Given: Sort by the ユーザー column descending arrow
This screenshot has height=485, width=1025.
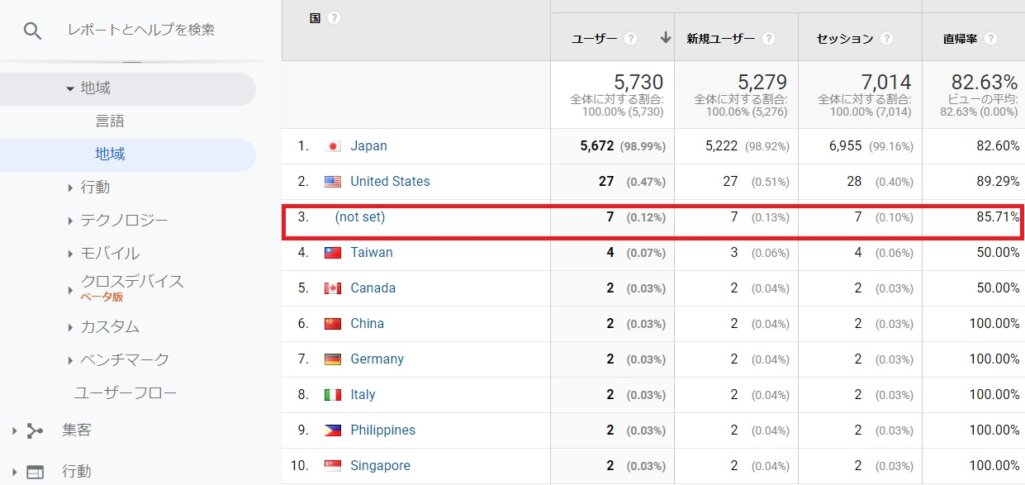Looking at the screenshot, I should pos(665,38).
